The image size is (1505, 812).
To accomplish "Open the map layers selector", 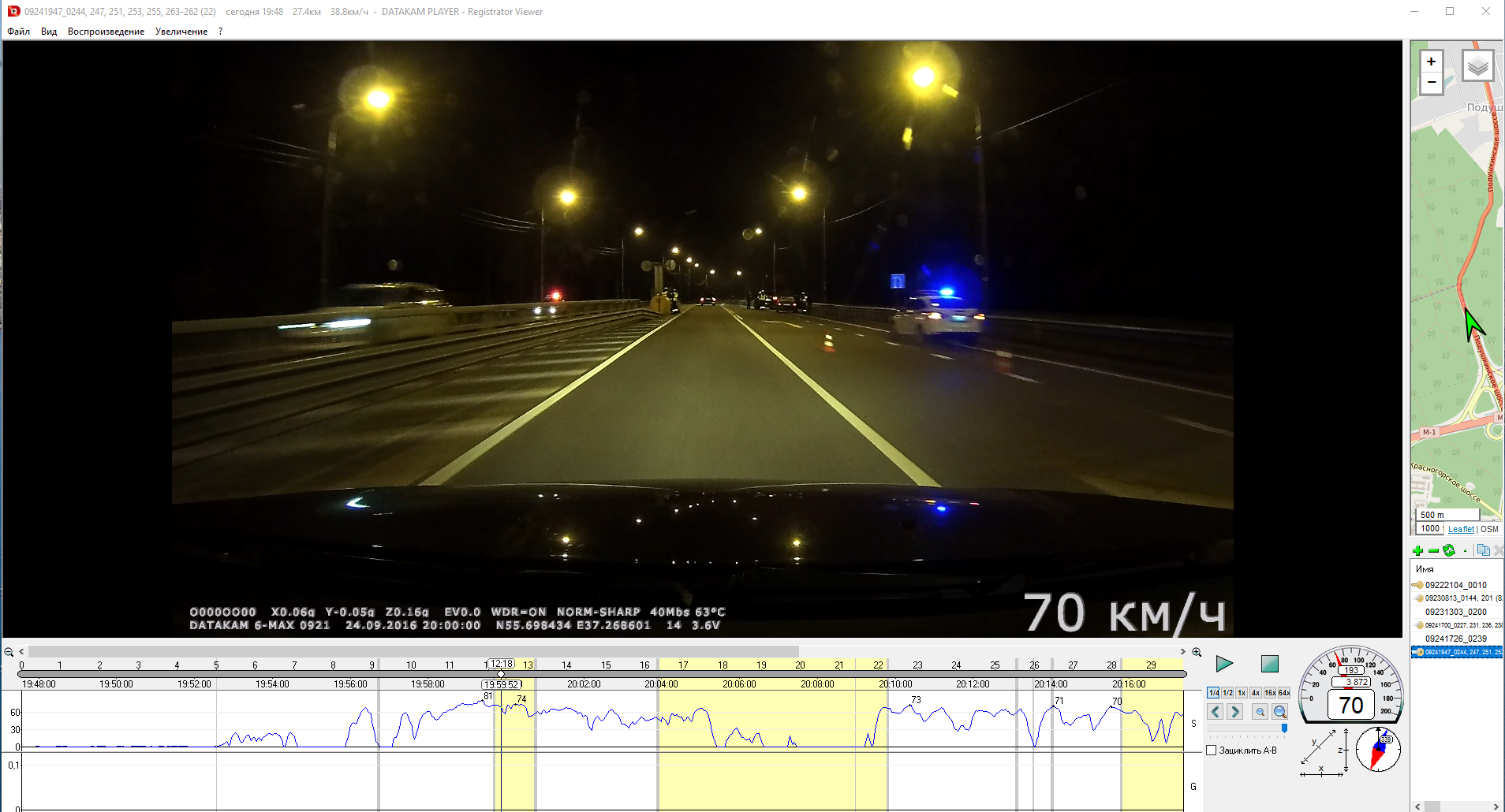I will [1477, 66].
